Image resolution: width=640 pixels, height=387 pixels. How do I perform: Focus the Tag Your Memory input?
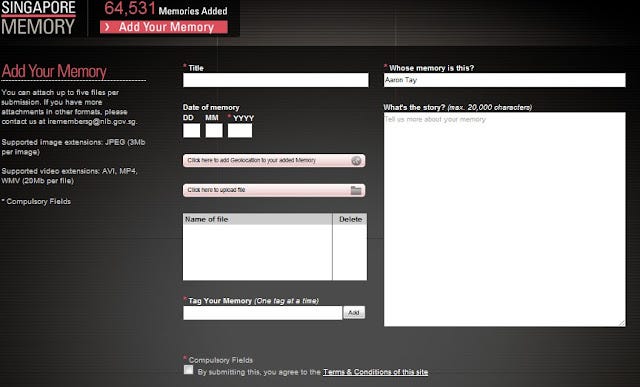[262, 313]
